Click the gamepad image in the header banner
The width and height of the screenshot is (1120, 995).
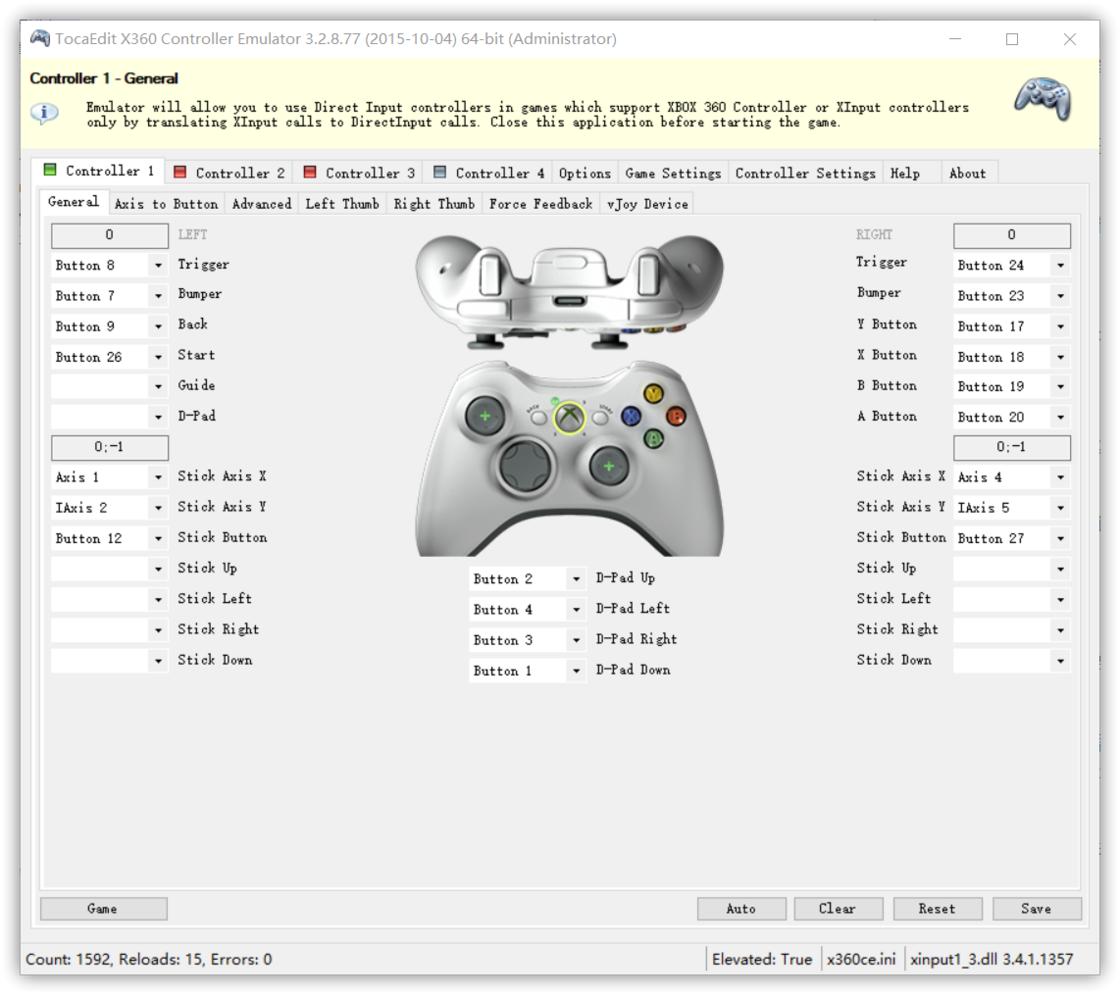pyautogui.click(x=1043, y=99)
